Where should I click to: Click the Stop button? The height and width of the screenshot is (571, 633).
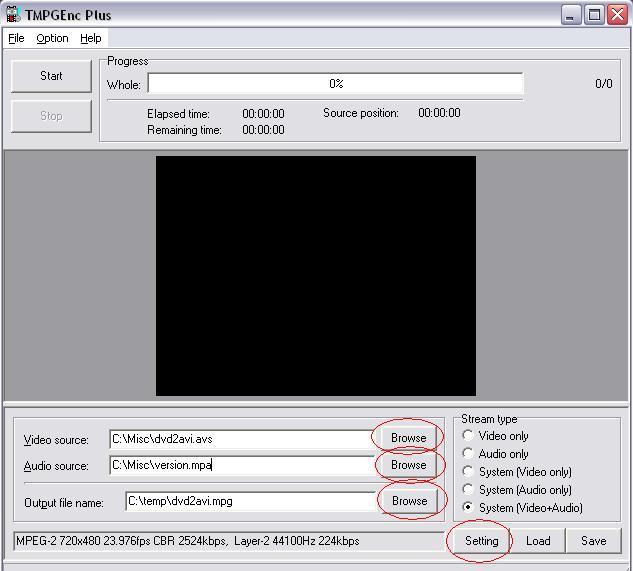[51, 116]
